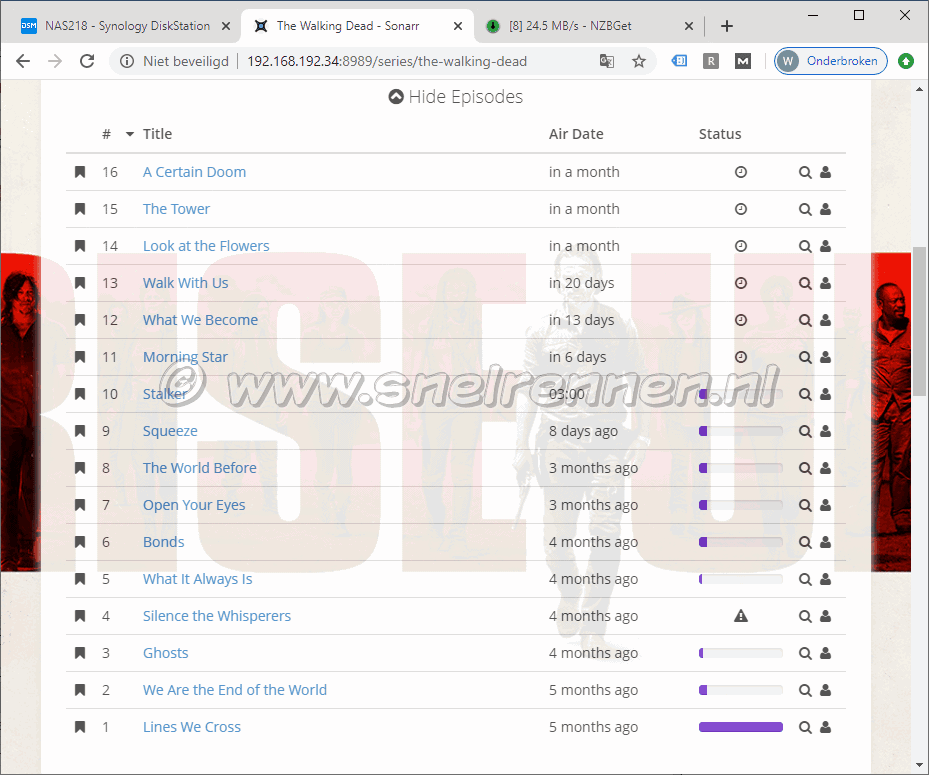The image size is (929, 775).
Task: Open Google Translate page icon
Action: click(x=607, y=61)
